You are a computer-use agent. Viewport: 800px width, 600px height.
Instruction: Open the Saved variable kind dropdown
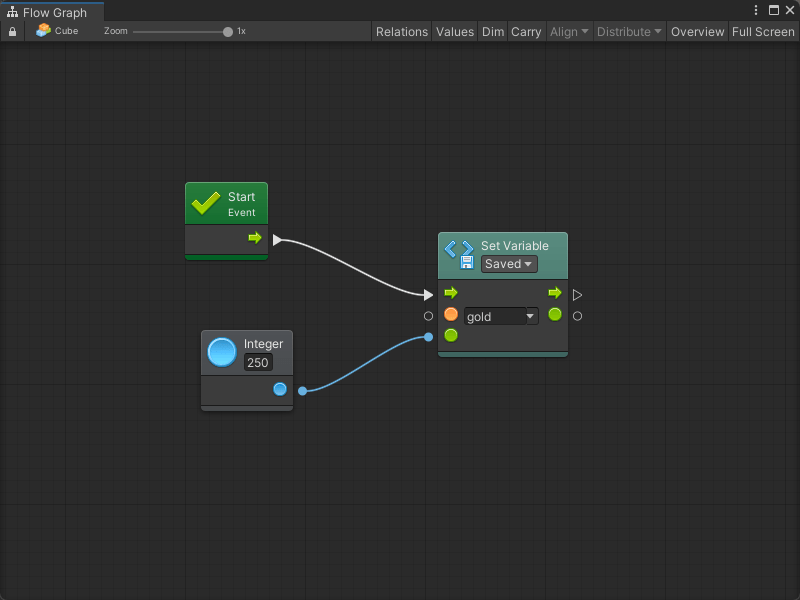509,264
